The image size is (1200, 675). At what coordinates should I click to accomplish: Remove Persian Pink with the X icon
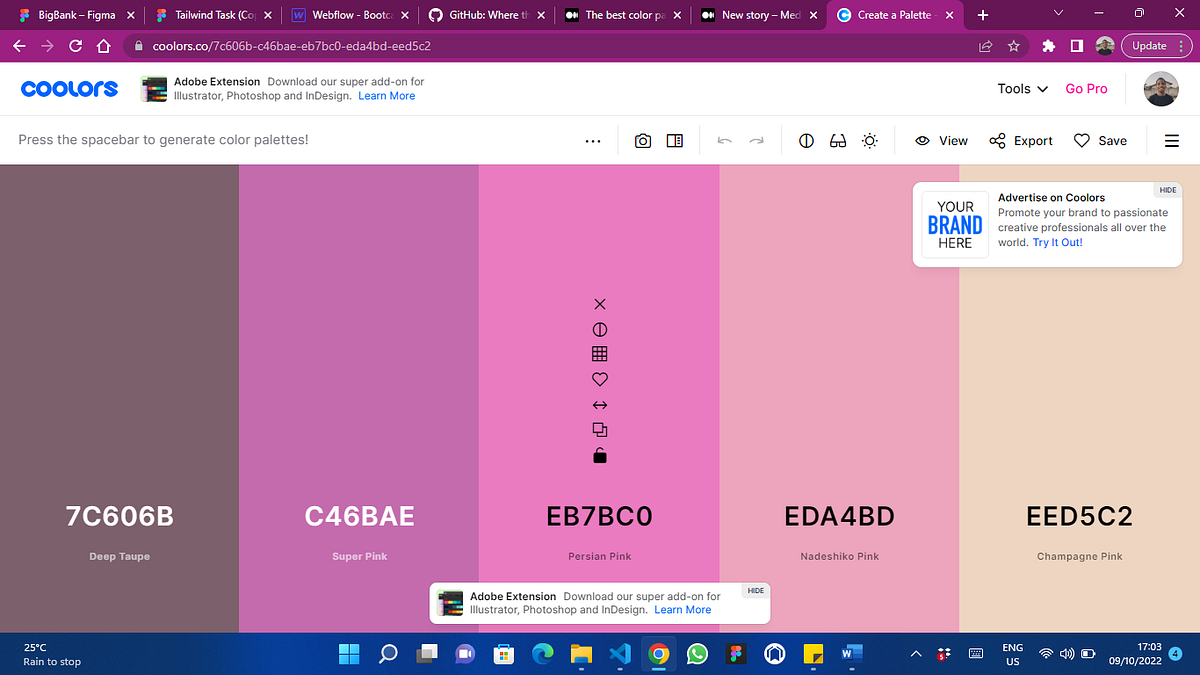(x=599, y=303)
